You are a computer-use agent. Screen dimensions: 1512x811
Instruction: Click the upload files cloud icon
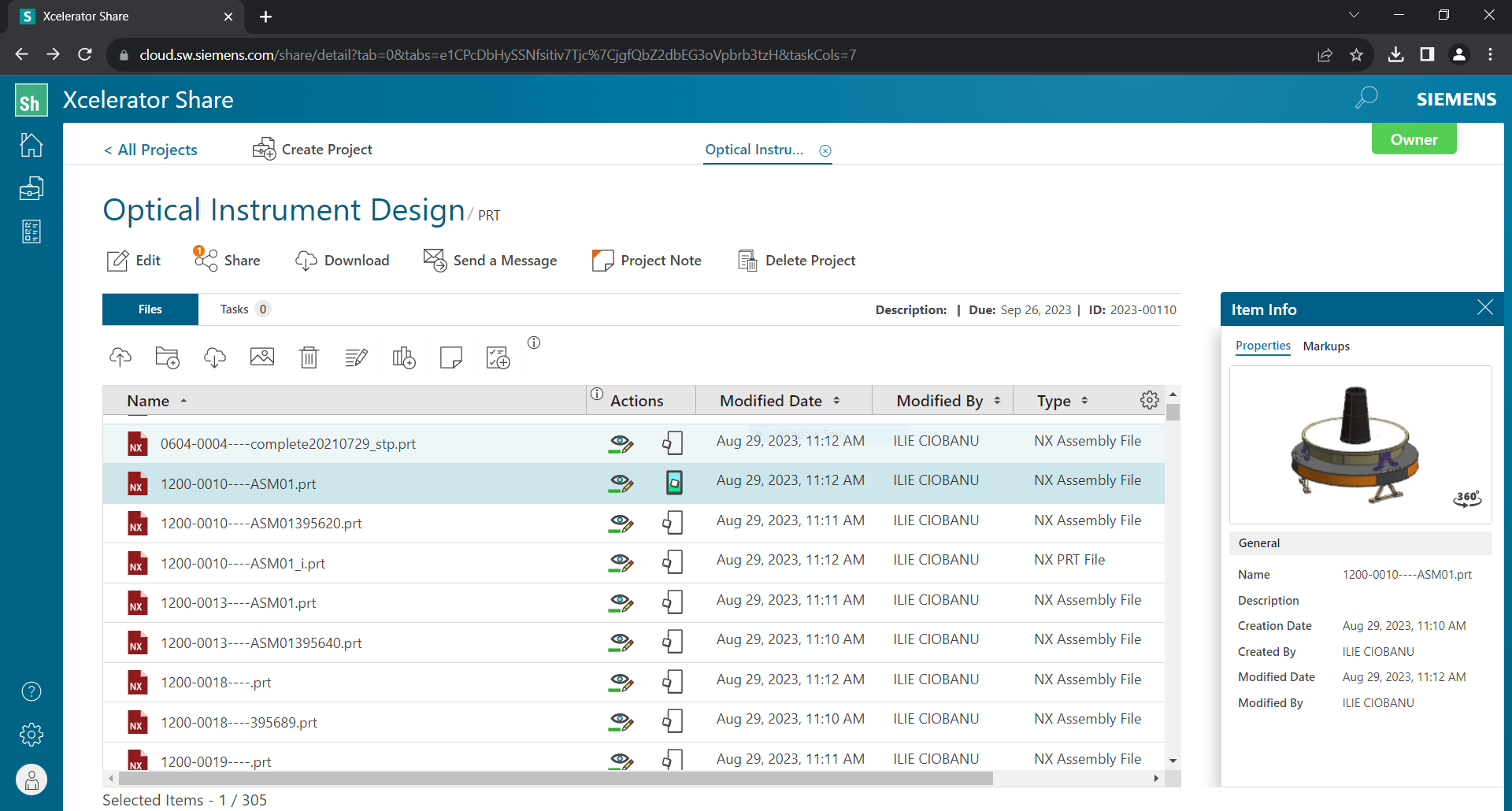[x=120, y=357]
